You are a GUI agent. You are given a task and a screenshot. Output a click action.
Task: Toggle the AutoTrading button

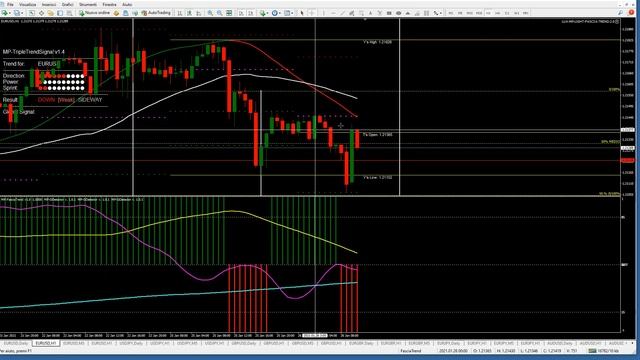pyautogui.click(x=156, y=13)
